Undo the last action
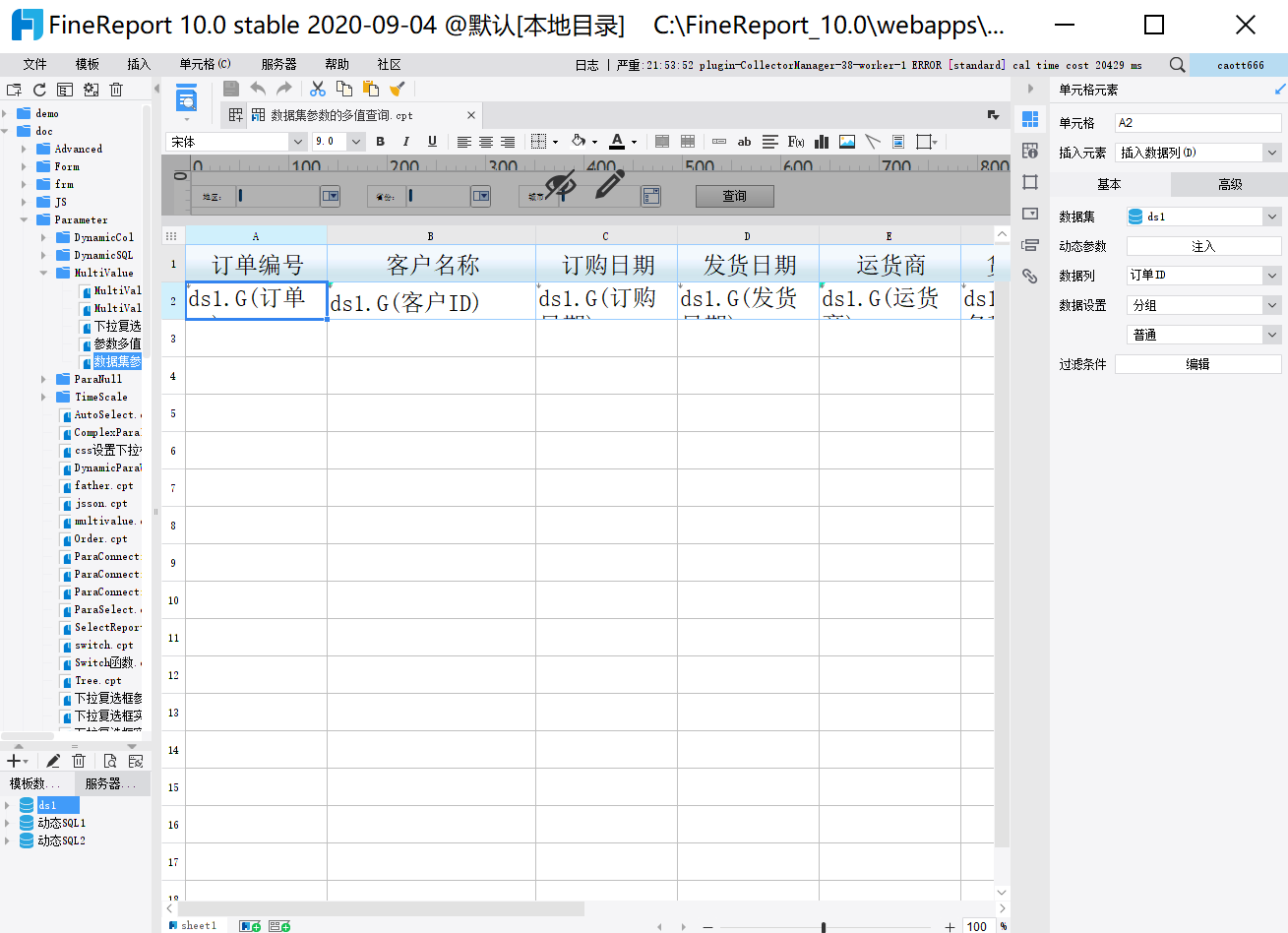 coord(258,90)
